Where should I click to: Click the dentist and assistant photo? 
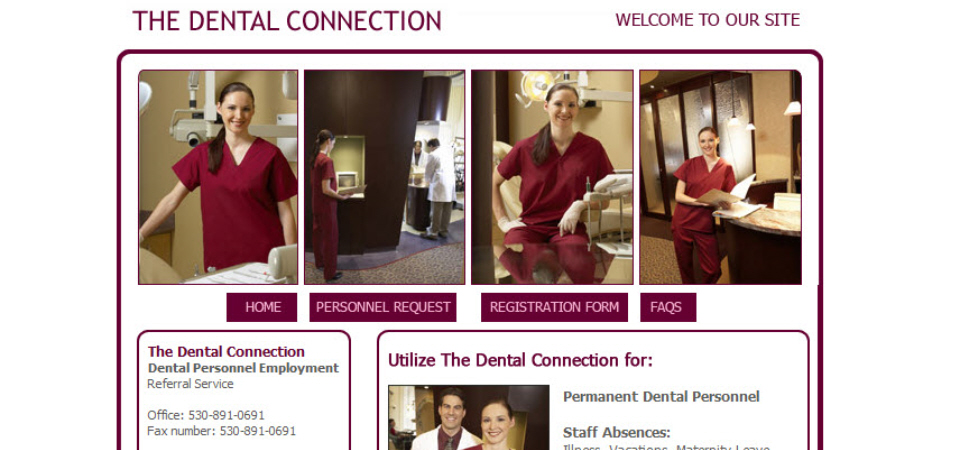point(468,418)
